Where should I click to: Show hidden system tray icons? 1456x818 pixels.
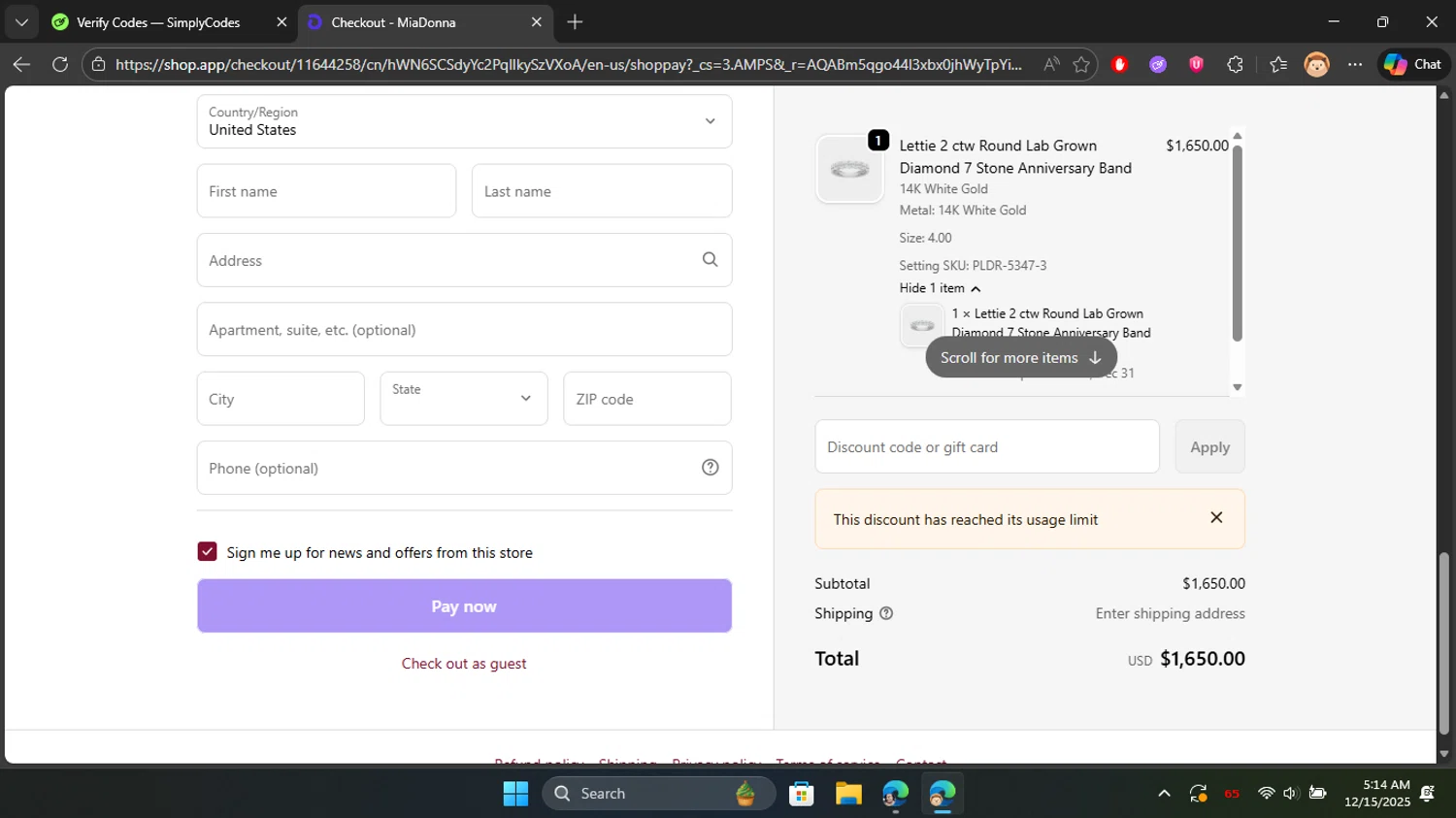tap(1164, 794)
